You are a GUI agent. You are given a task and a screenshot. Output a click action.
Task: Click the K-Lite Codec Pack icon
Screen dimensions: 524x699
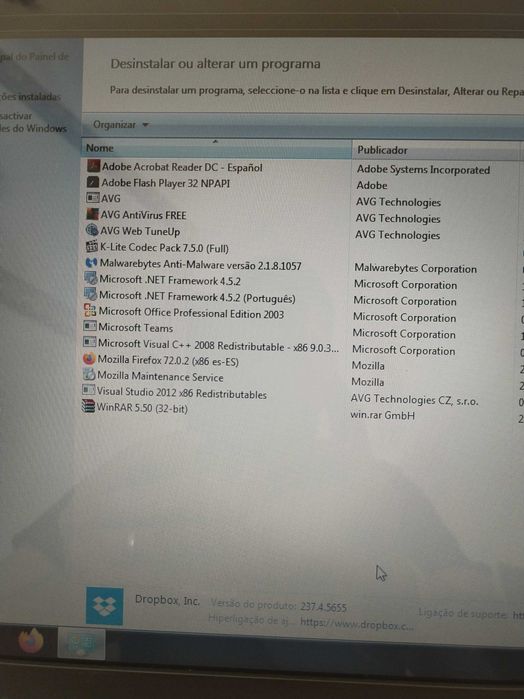click(x=91, y=246)
